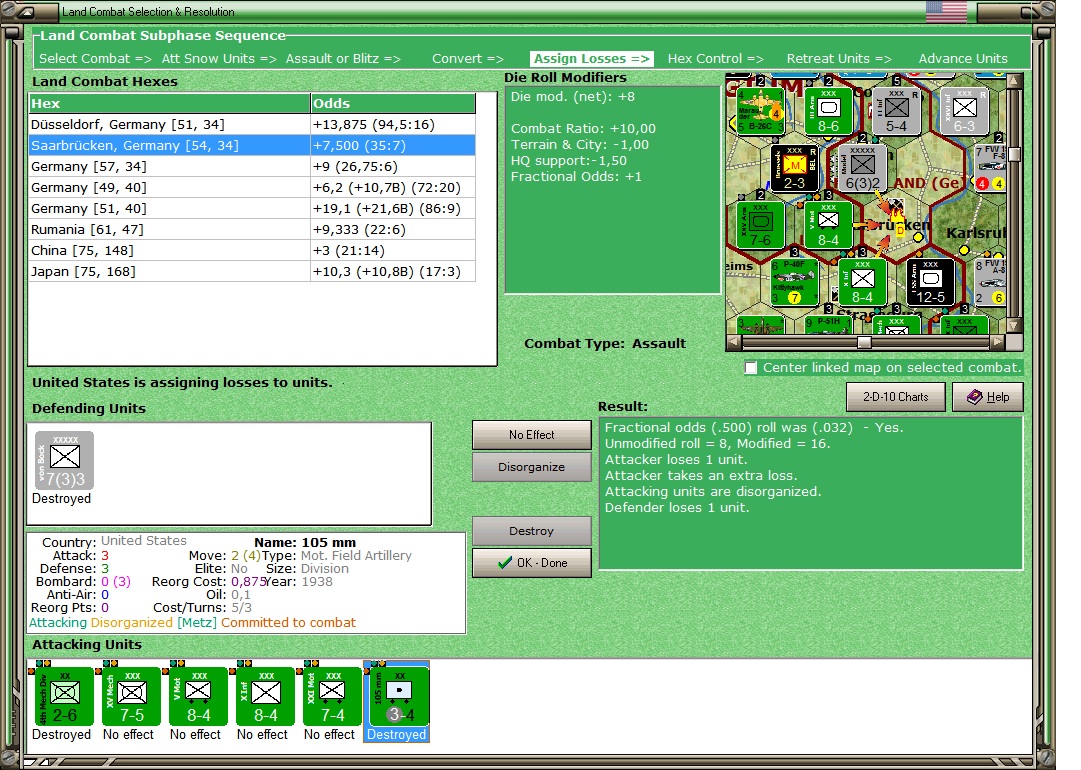Click the Assault or Blitz => subphase step
The height and width of the screenshot is (770, 1081).
pyautogui.click(x=343, y=59)
